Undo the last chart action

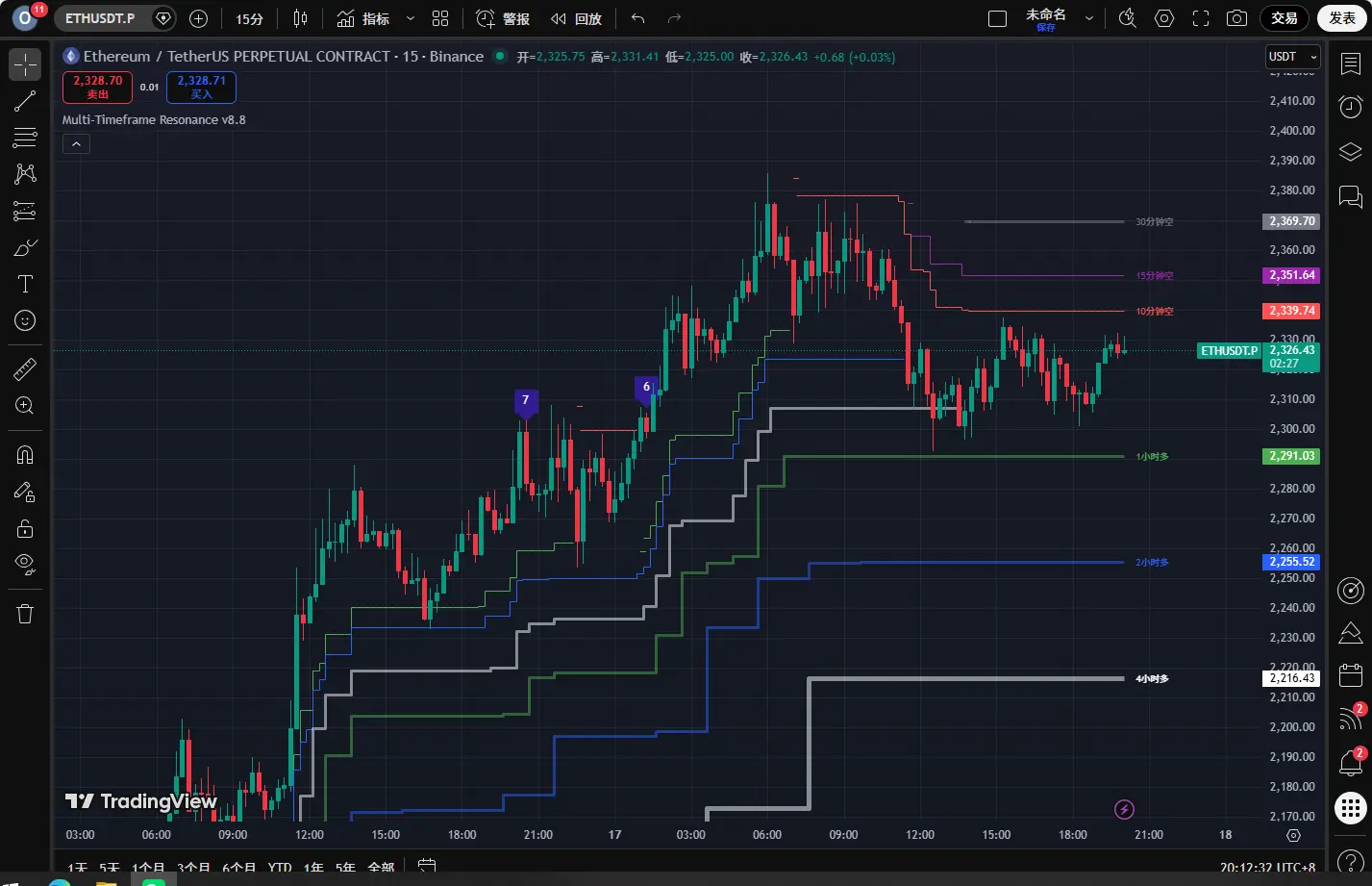click(637, 18)
